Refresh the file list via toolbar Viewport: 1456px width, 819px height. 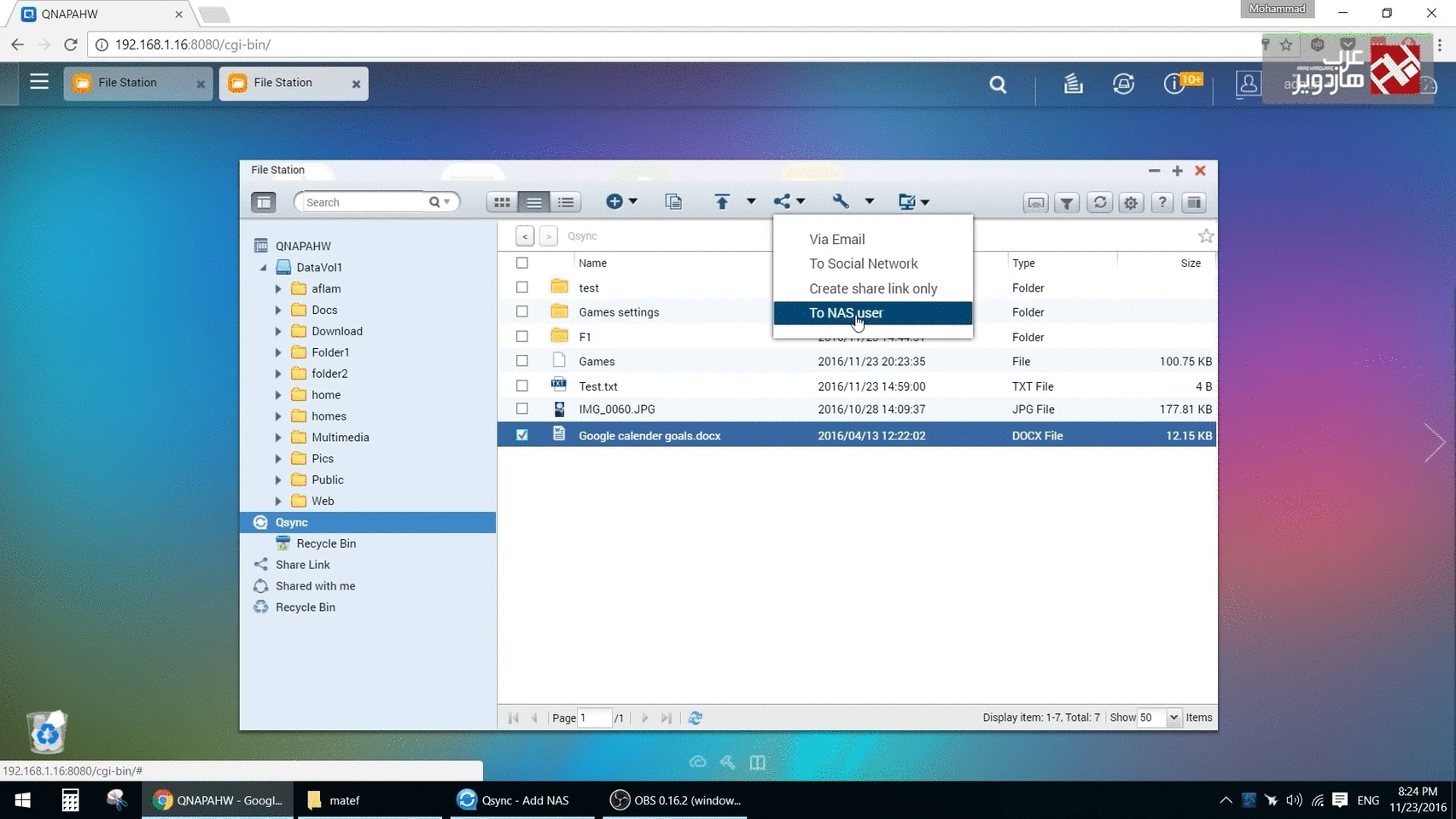tap(1099, 202)
